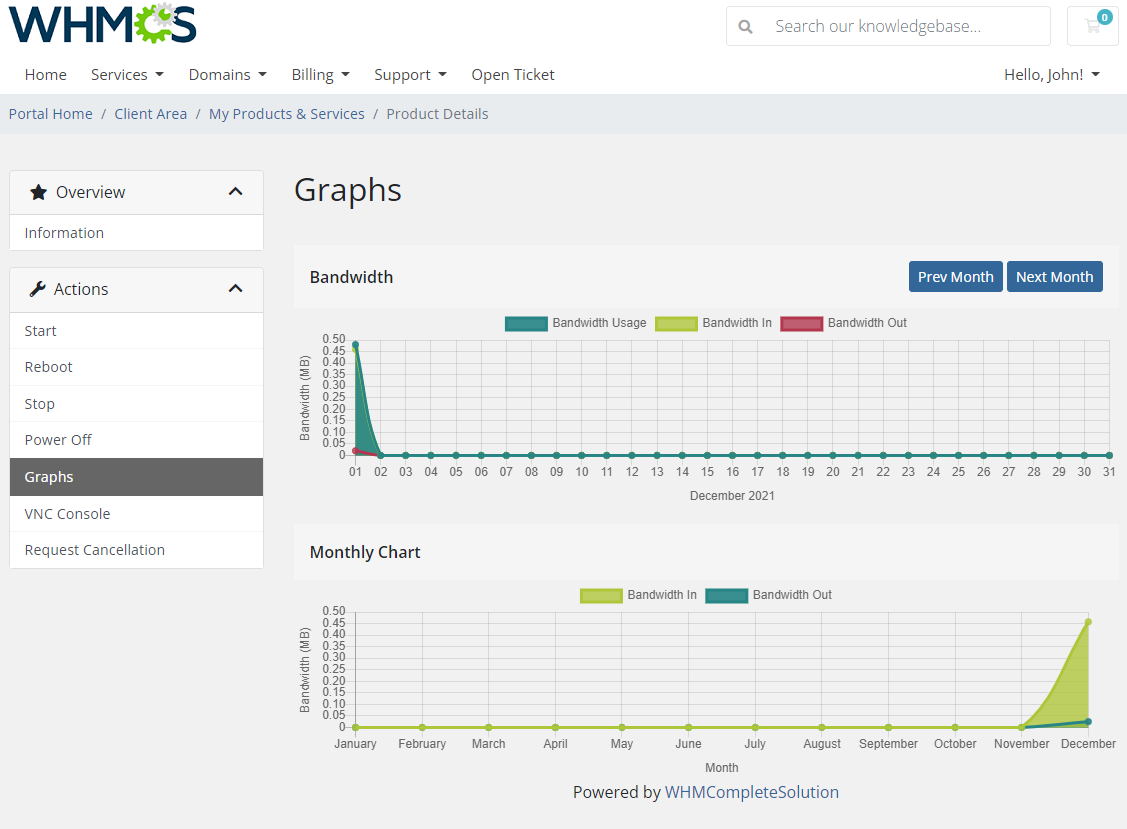Open the VNC Console sidebar item

point(137,514)
